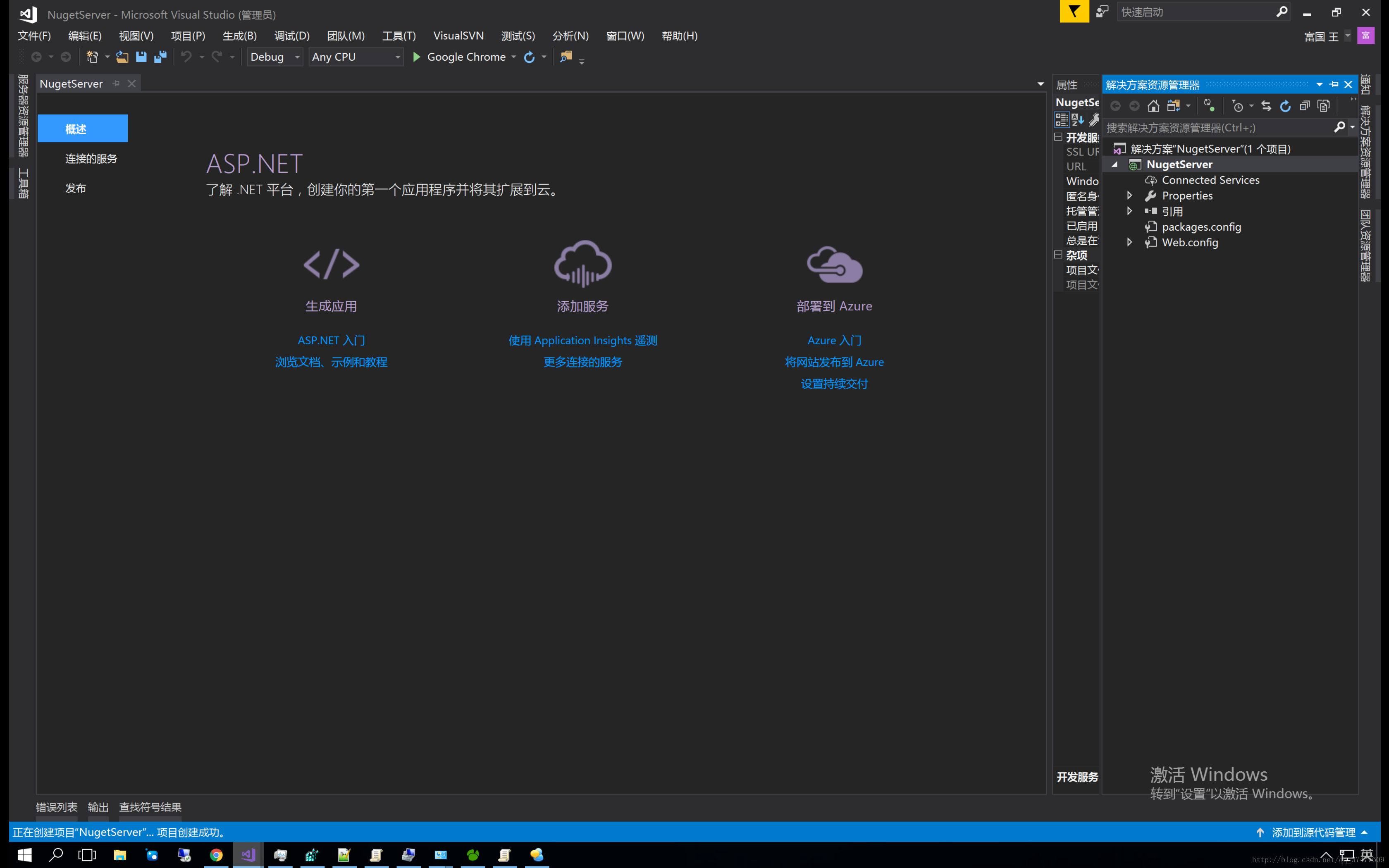1389x868 pixels.
Task: Click the browser Refresh icon in toolbar
Action: [x=529, y=57]
